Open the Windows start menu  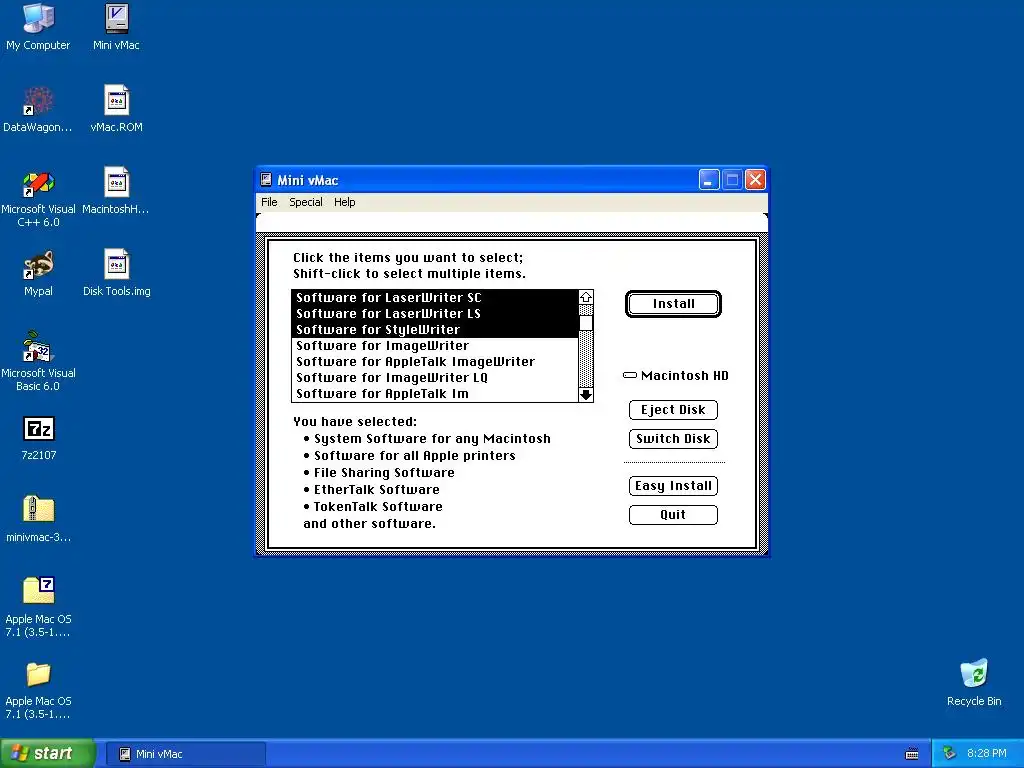pyautogui.click(x=47, y=754)
